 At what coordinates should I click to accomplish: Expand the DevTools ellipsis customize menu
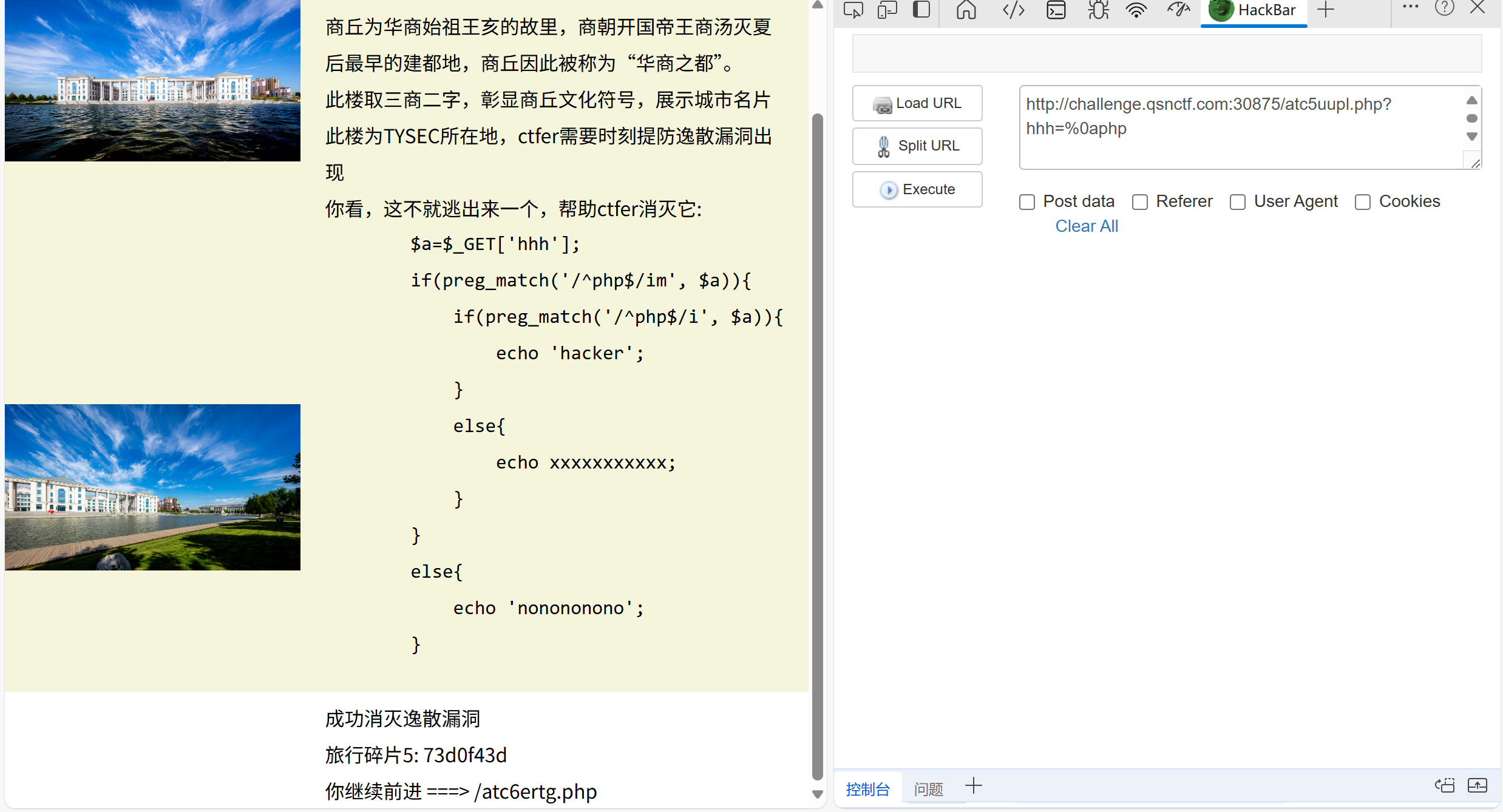point(1410,7)
